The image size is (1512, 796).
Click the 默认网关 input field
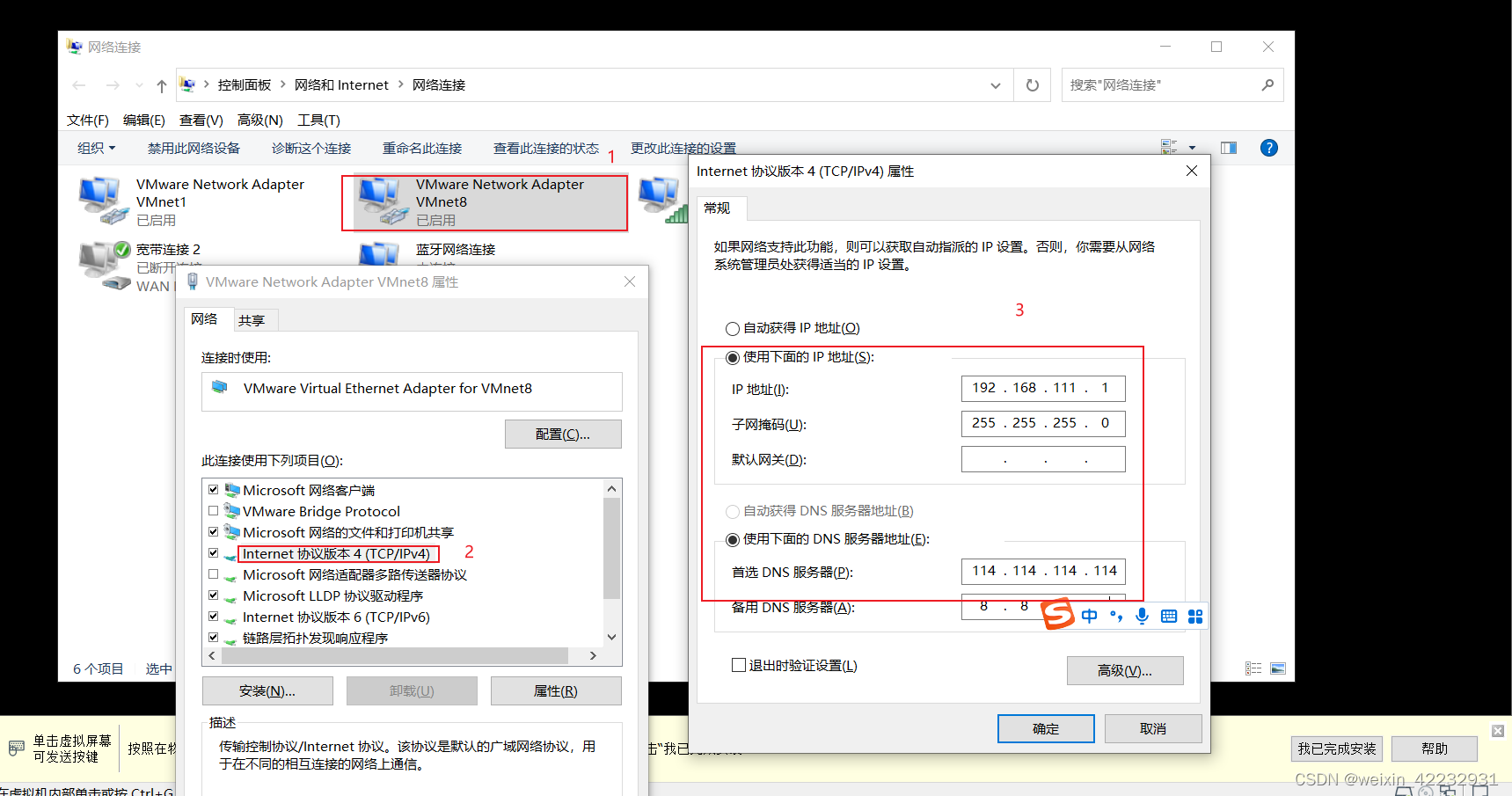pos(1043,459)
